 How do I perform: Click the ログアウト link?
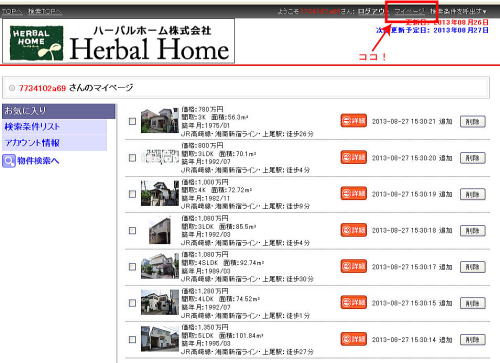[x=371, y=11]
